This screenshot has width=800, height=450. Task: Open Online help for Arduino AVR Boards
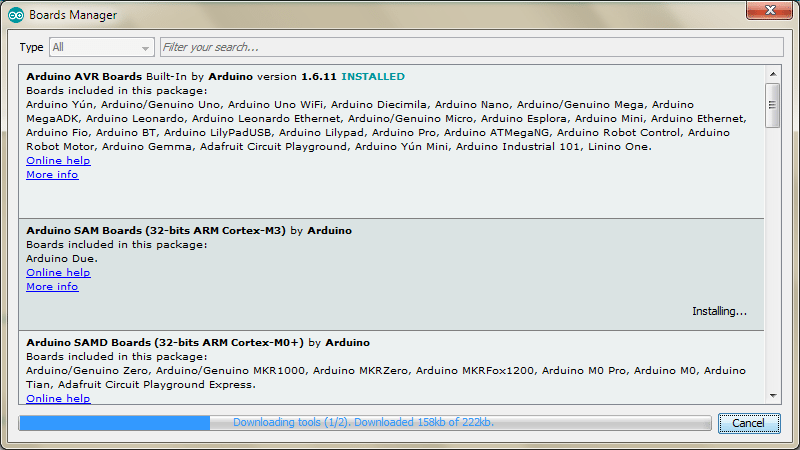[58, 161]
